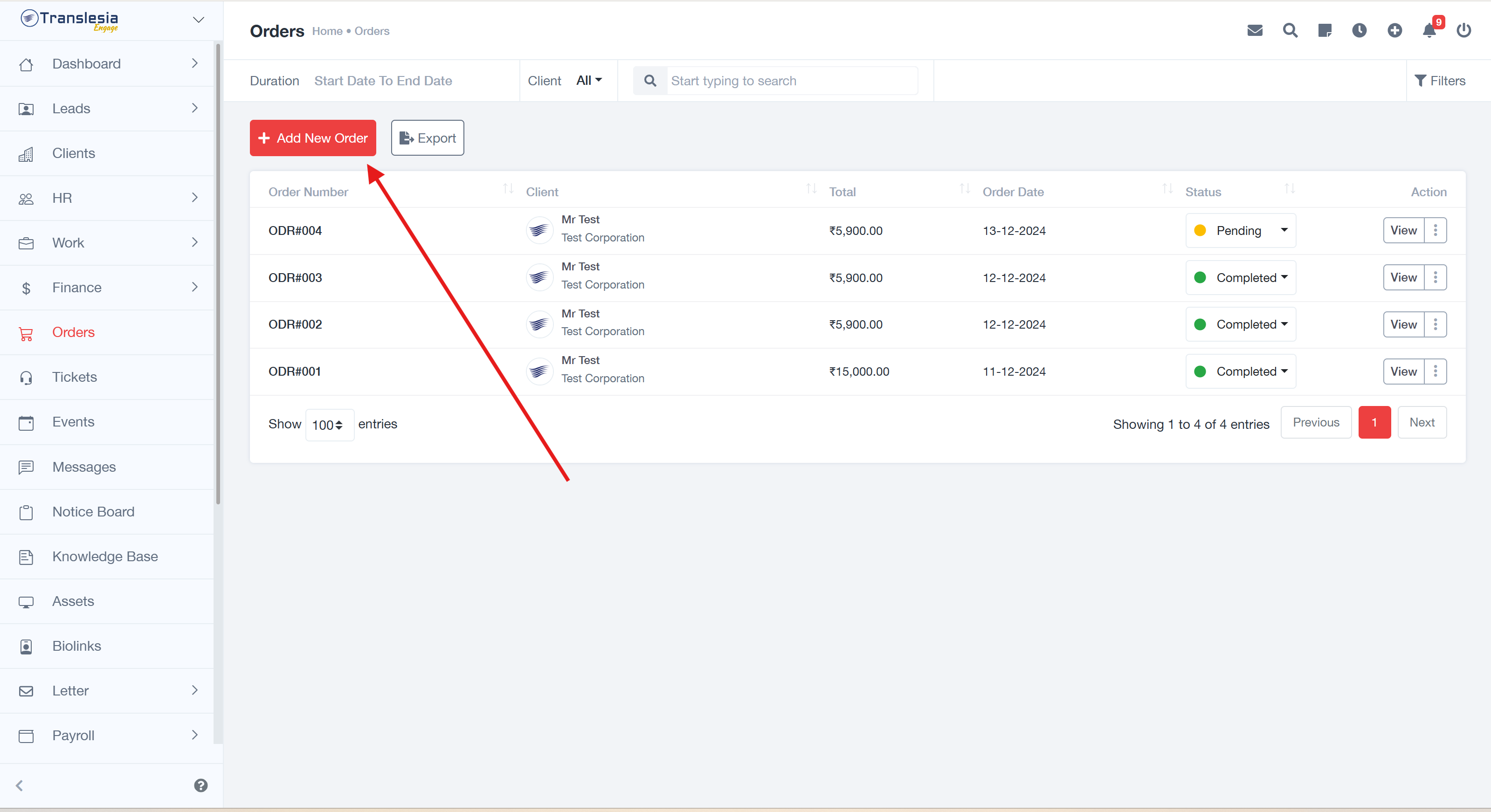Click the power logout icon

(1464, 30)
